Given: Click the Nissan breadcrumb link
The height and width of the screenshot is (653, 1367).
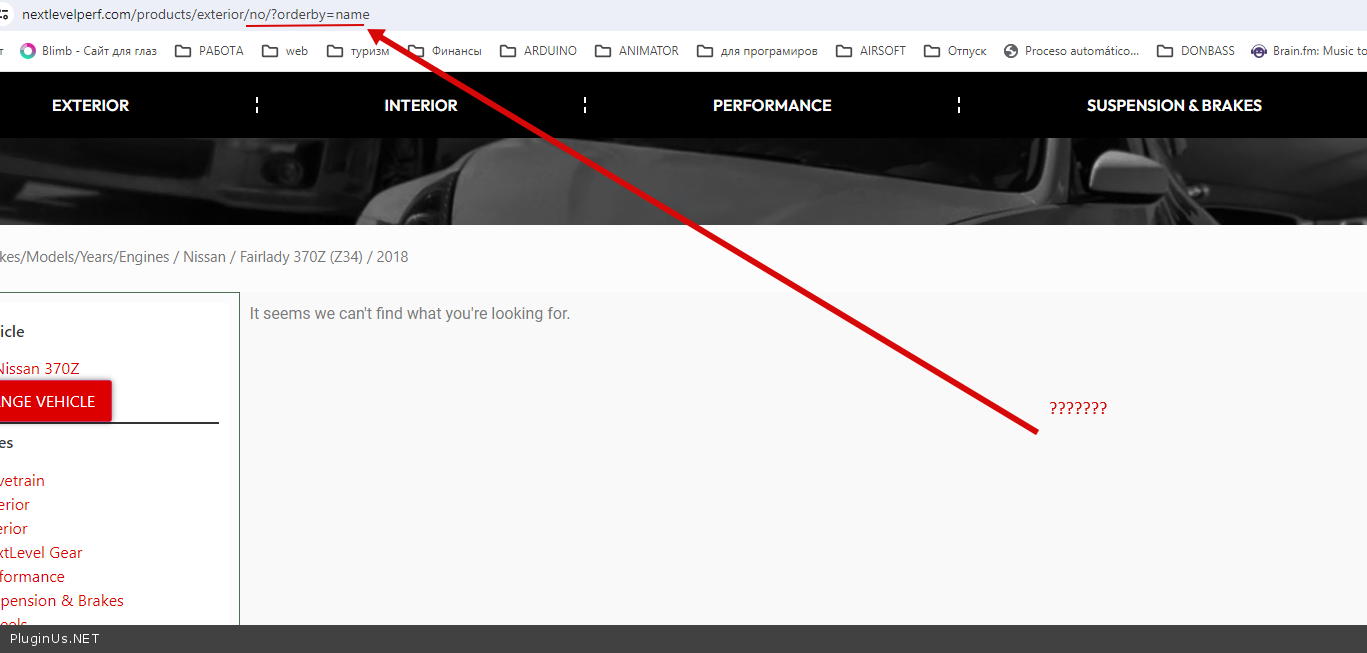Looking at the screenshot, I should pos(204,257).
